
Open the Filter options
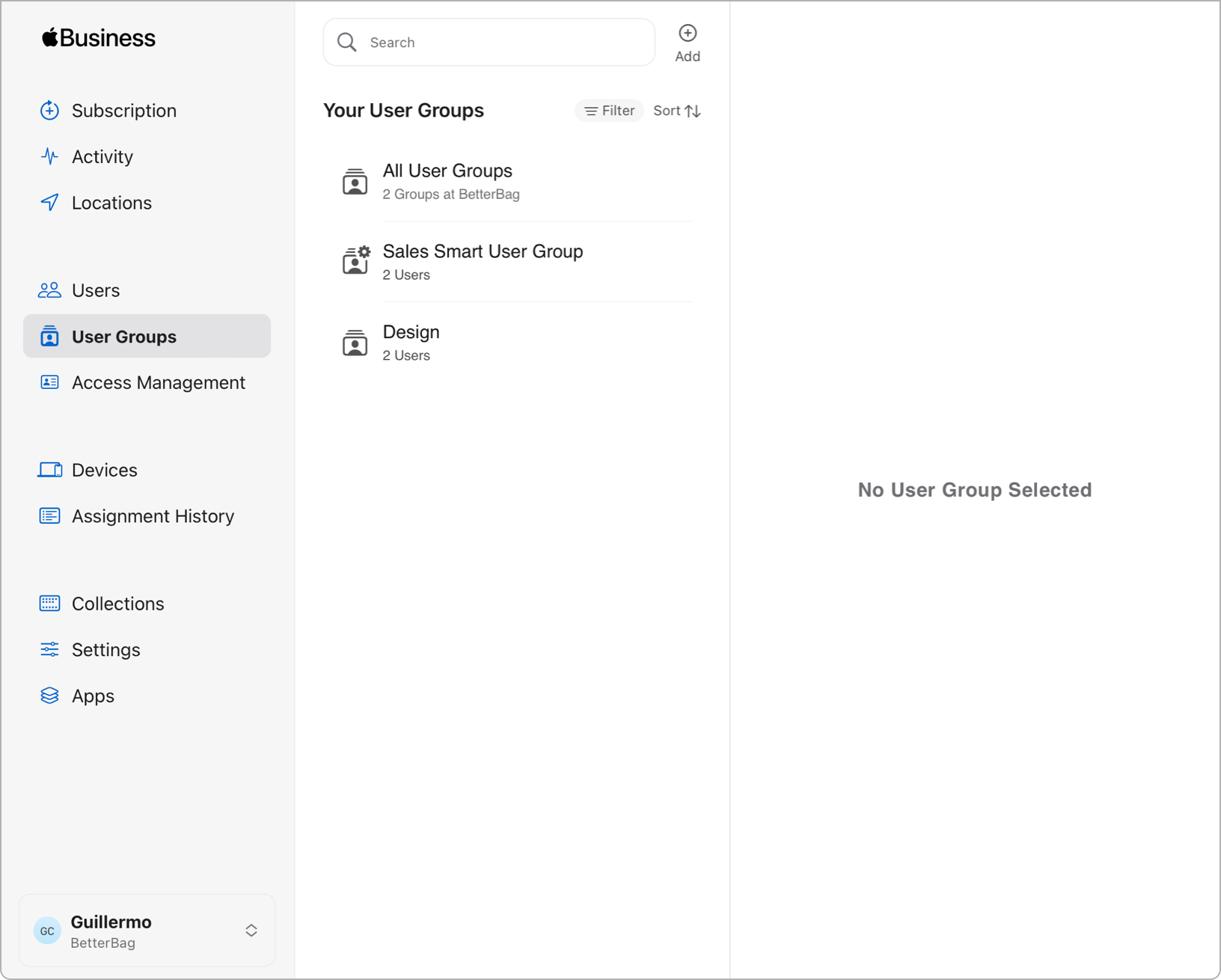[609, 111]
